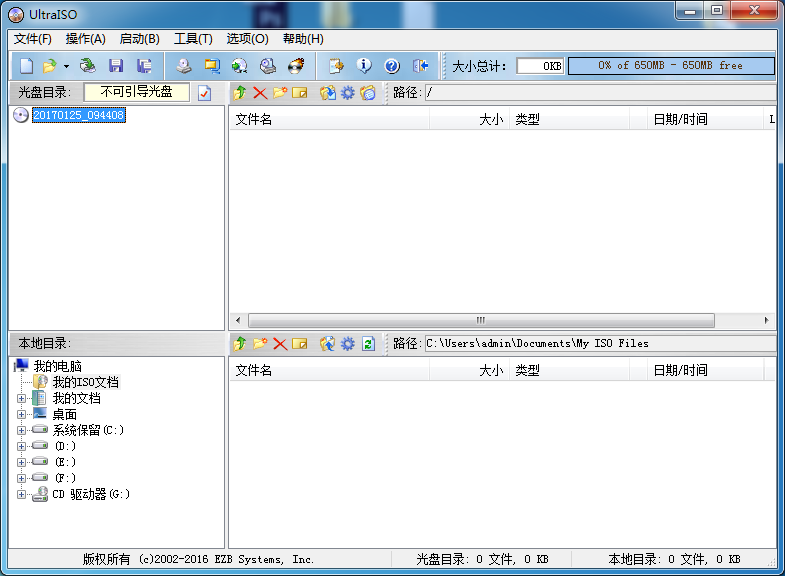Expand the CD 驱动器 (G:) node
The width and height of the screenshot is (785, 576).
tap(21, 494)
